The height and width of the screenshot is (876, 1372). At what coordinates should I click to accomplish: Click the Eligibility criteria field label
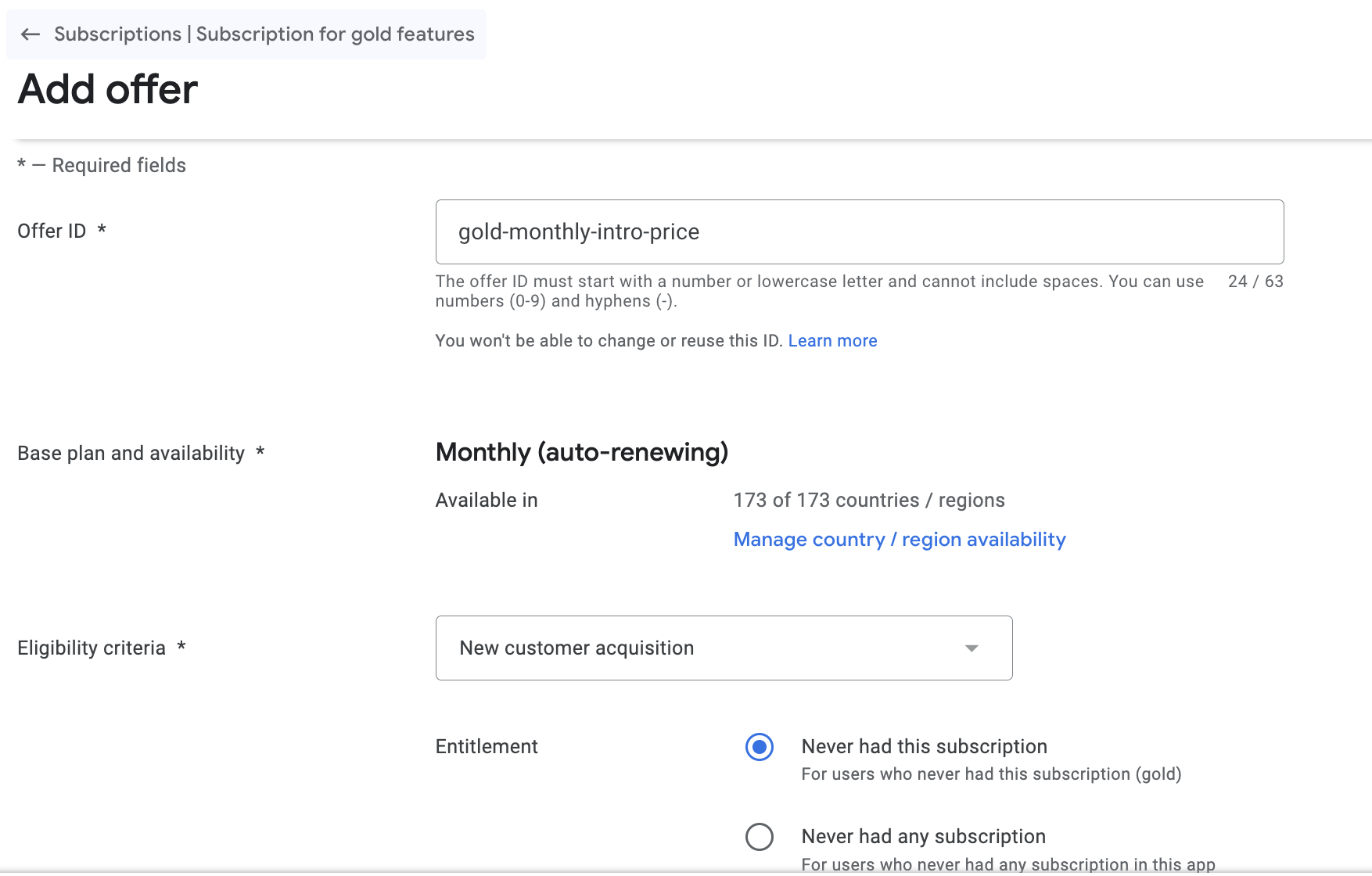tap(92, 648)
